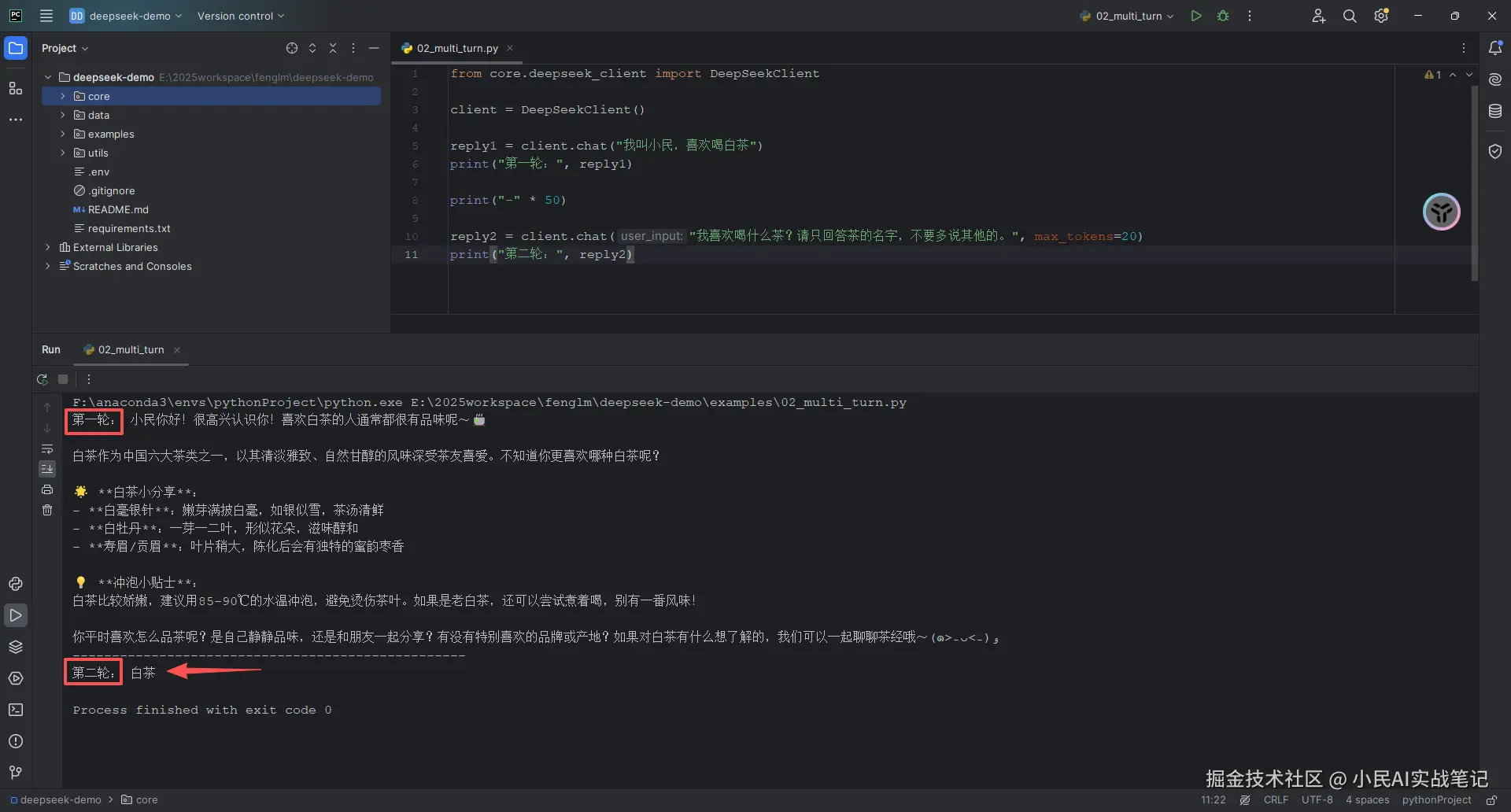Toggle soft-wrap in Run console
Viewport: 1511px width, 812px height.
point(47,448)
